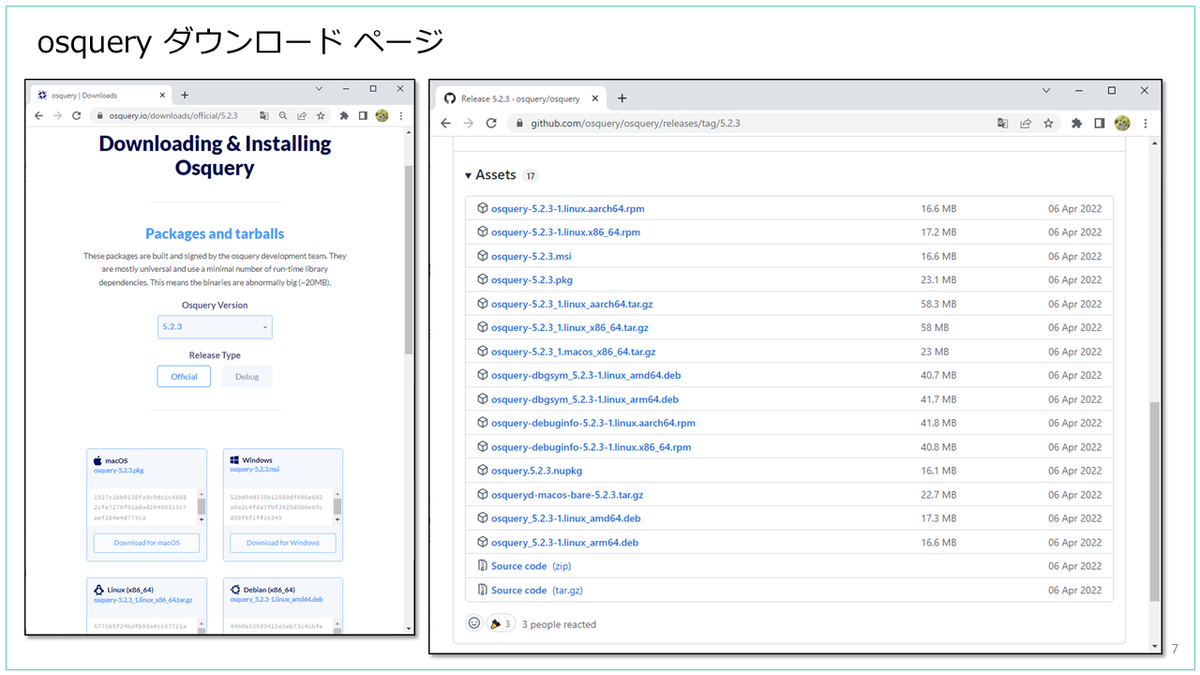Collapse the Assets section
This screenshot has height=675, width=1200.
[x=467, y=174]
